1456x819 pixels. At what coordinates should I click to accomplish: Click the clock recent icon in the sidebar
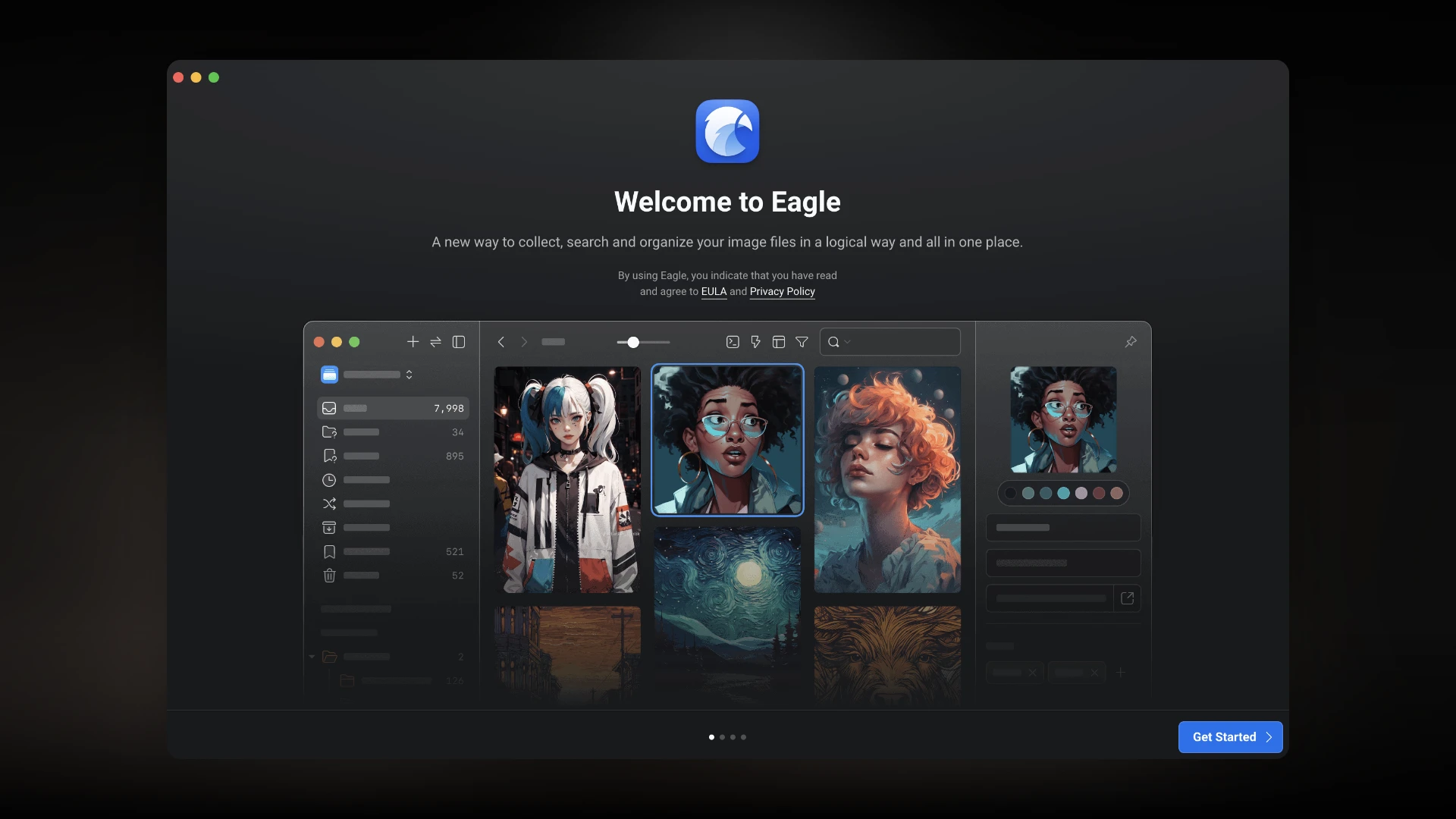click(329, 480)
